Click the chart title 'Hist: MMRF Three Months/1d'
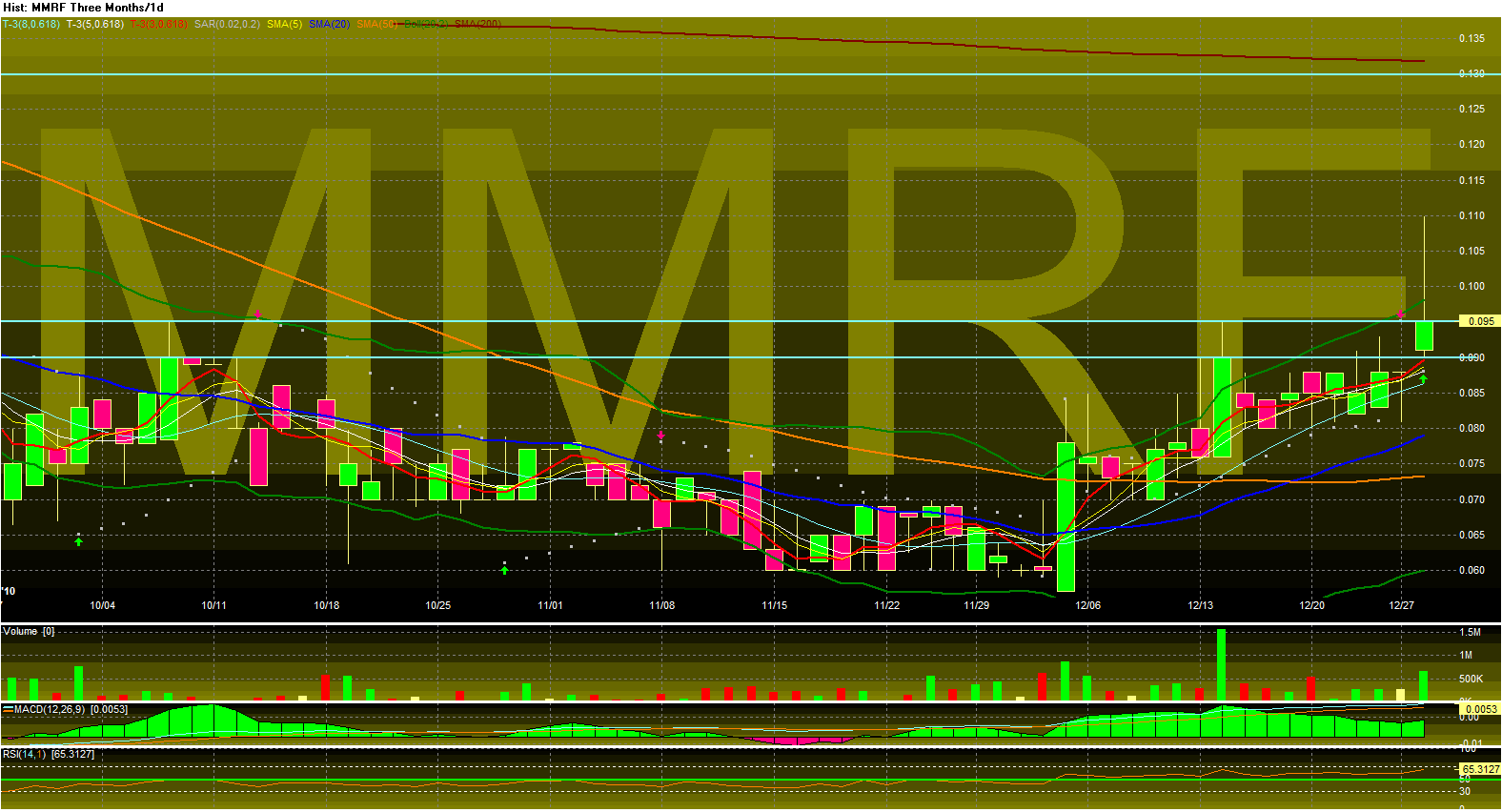1502x812 pixels. [83, 7]
